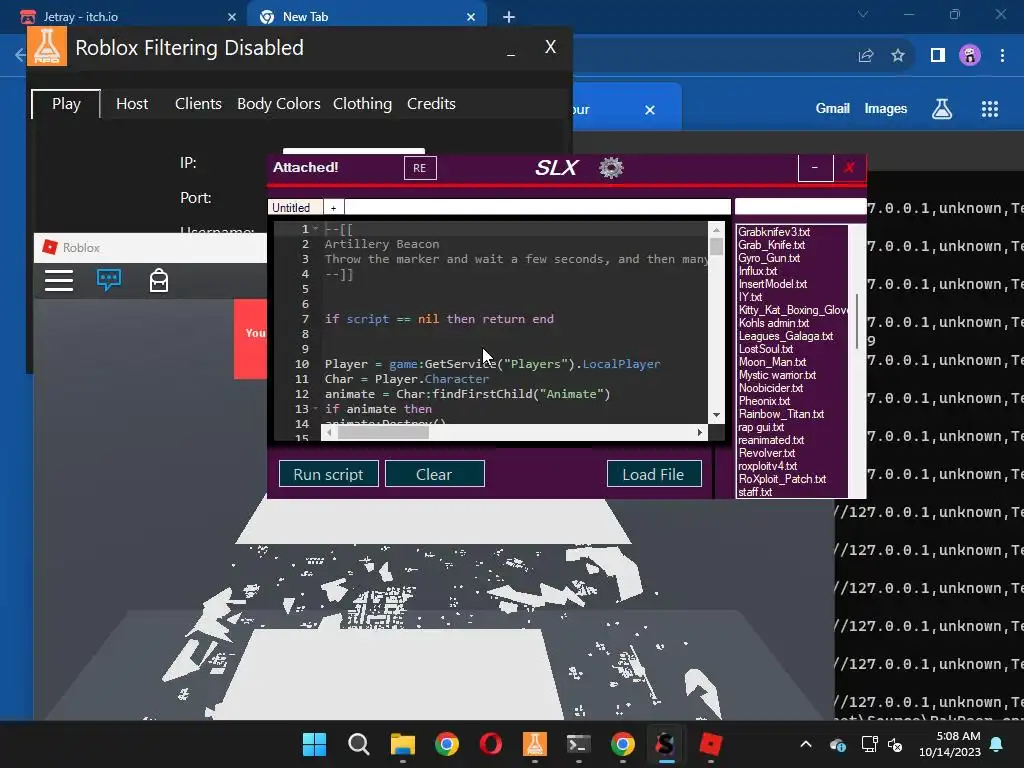The height and width of the screenshot is (768, 1024).
Task: Select Grabknifev3.txt in script list
Action: click(x=773, y=232)
